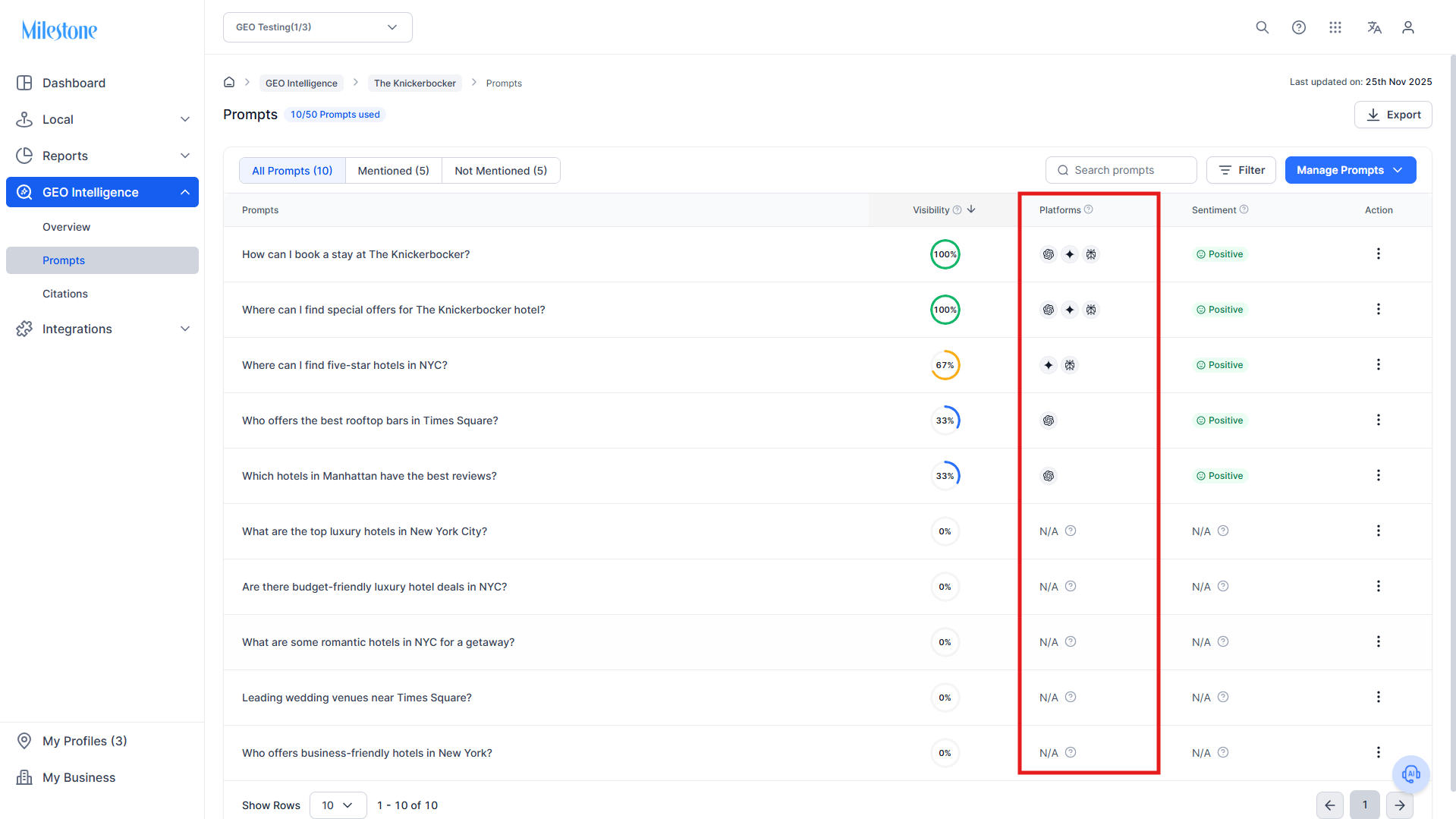Go to home via breadcrumb house icon
Image resolution: width=1456 pixels, height=819 pixels.
229,82
